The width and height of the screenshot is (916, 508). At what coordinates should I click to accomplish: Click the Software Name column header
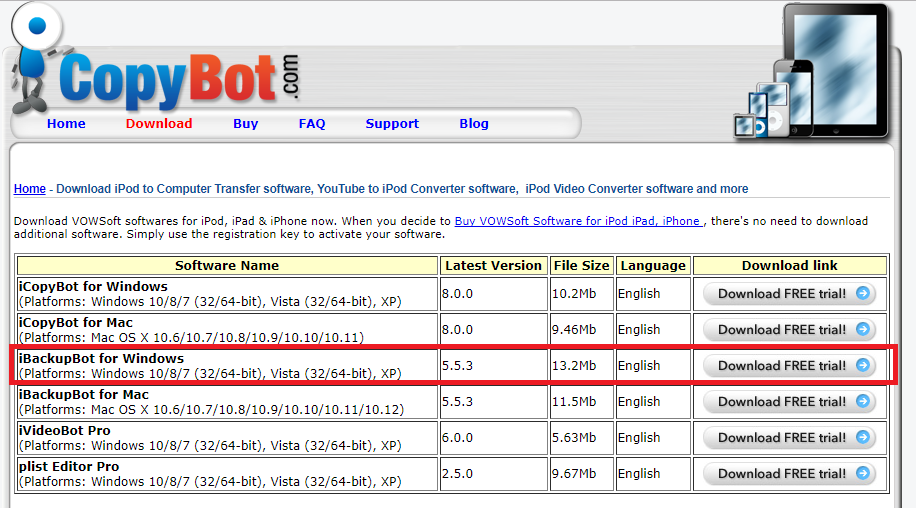(x=227, y=266)
